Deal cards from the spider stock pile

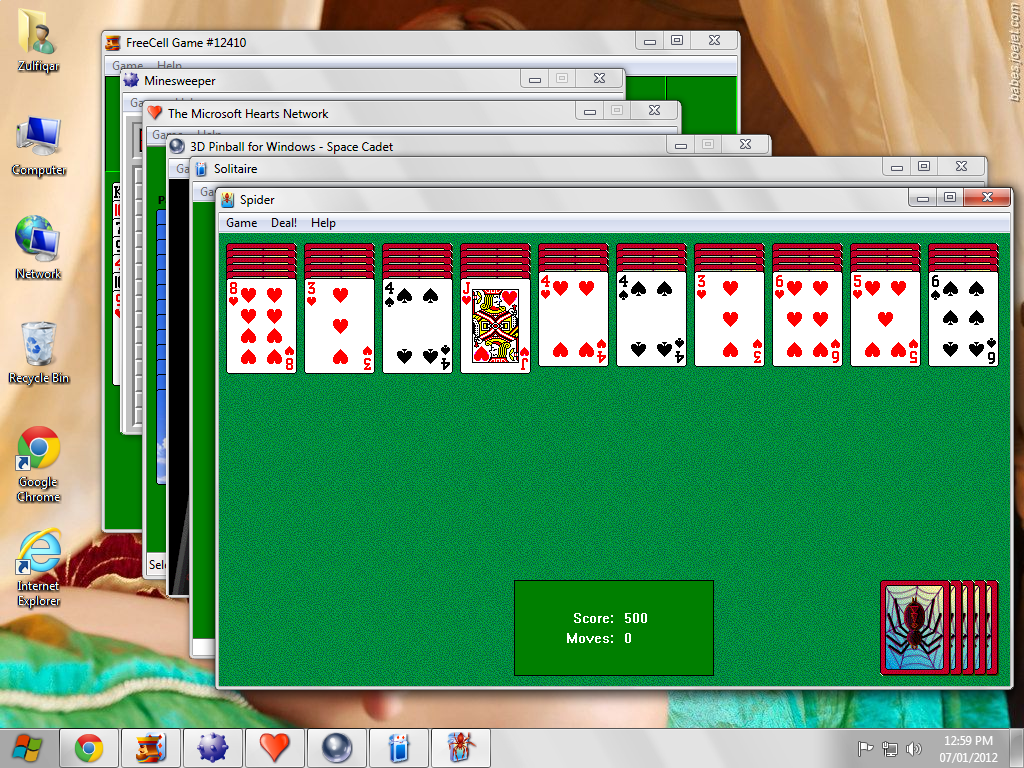click(x=938, y=627)
